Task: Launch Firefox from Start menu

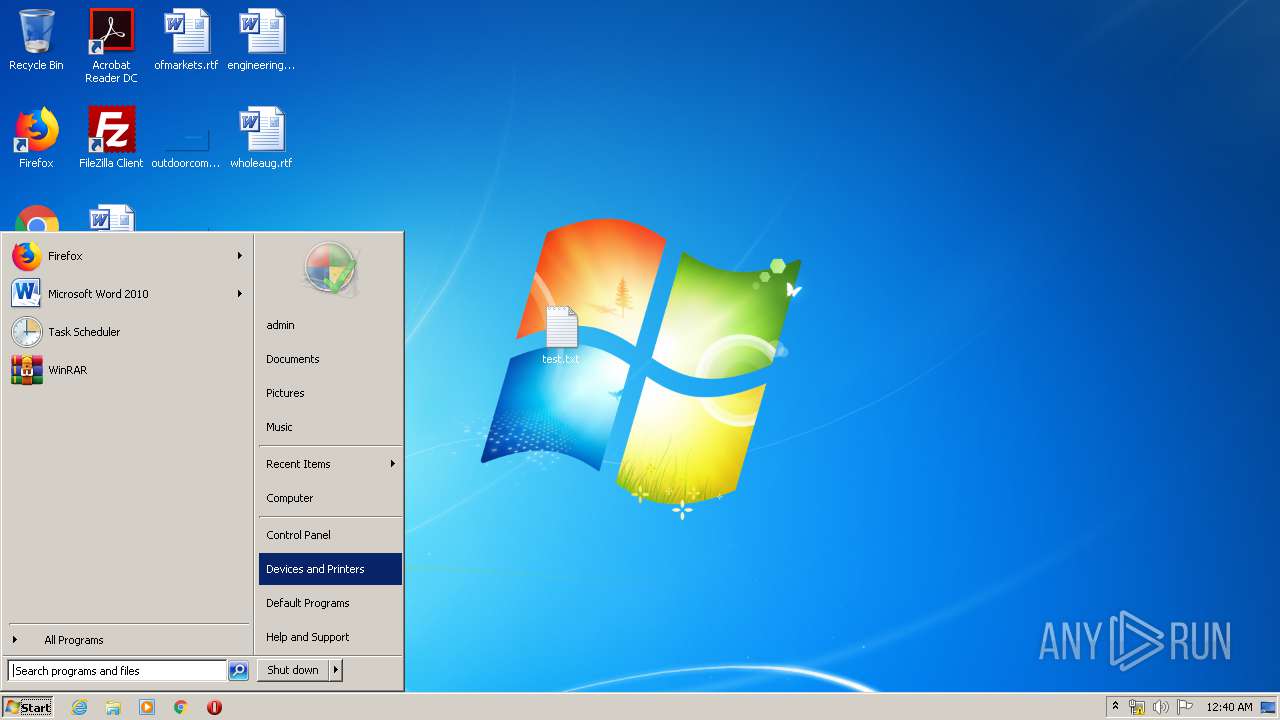Action: point(128,256)
